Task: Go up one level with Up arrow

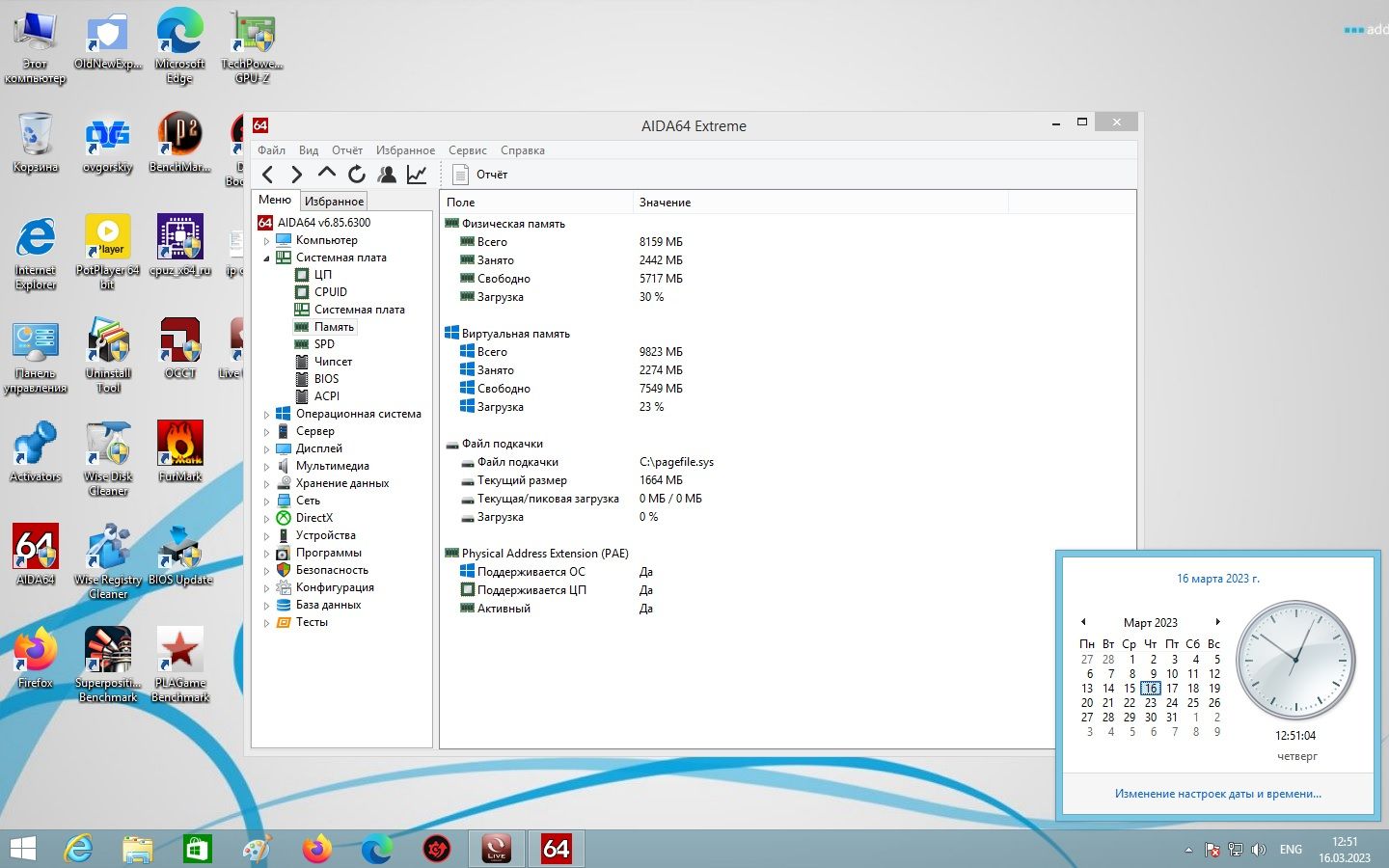Action: (x=326, y=175)
